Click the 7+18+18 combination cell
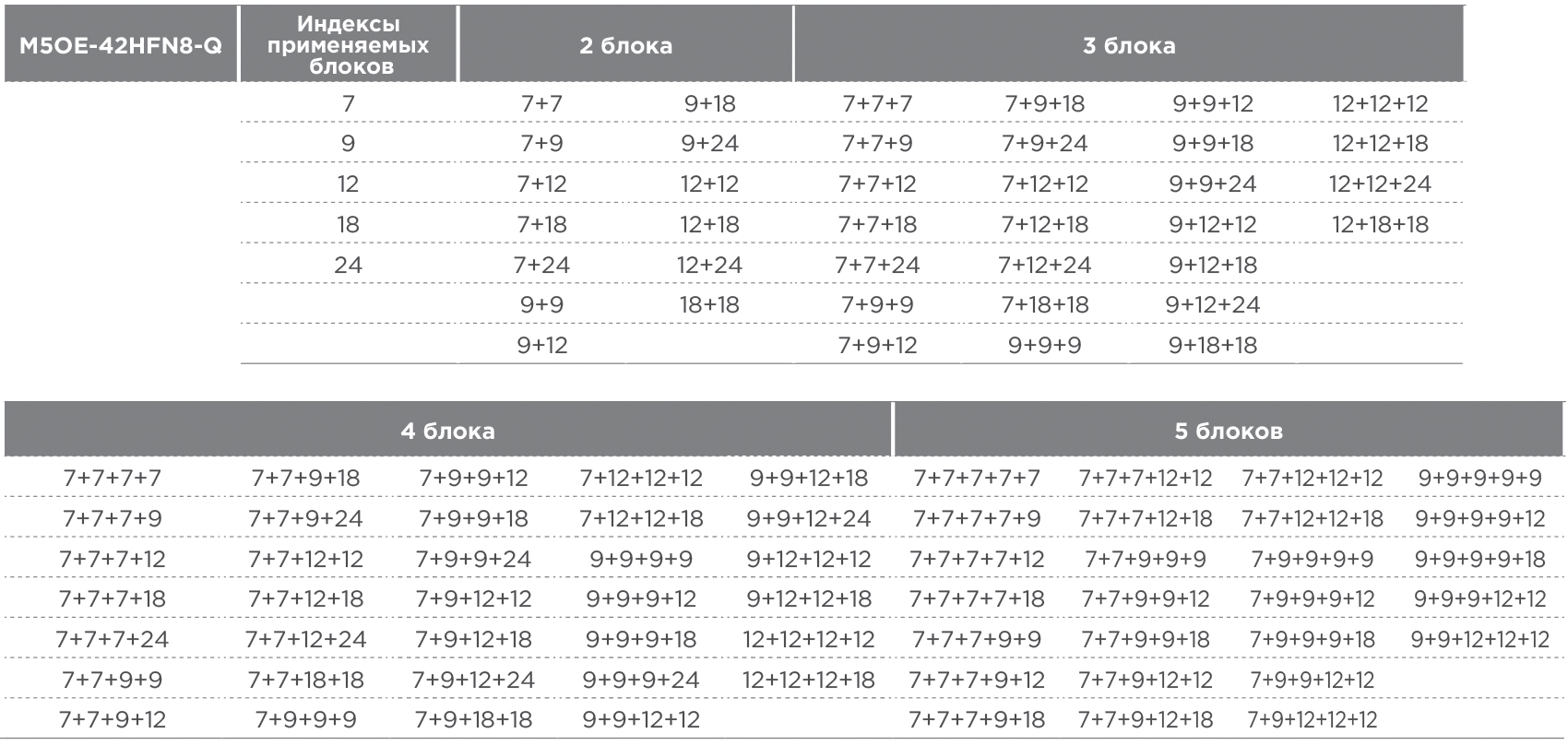The width and height of the screenshot is (1568, 745). click(x=1044, y=305)
